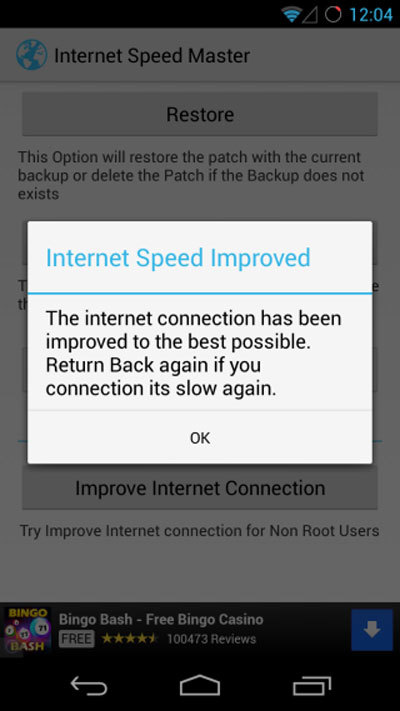The height and width of the screenshot is (711, 400).
Task: Tap the OK button in the dialog
Action: [x=200, y=438]
